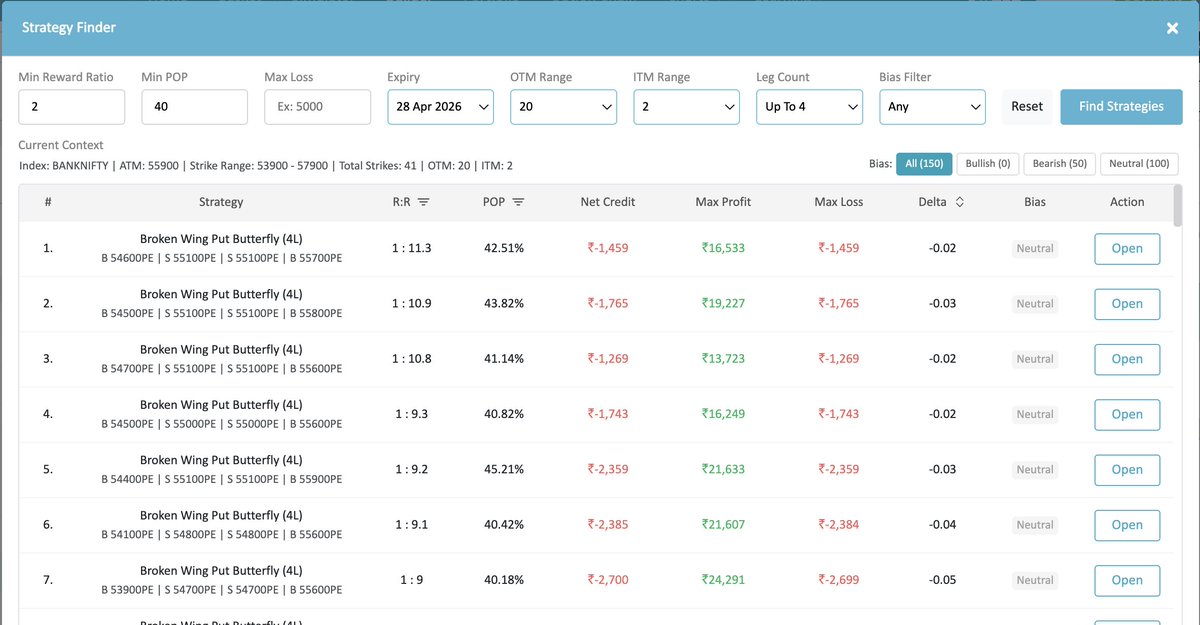Select the Neutral (100) bias tab
The width and height of the screenshot is (1200, 625).
[1140, 164]
